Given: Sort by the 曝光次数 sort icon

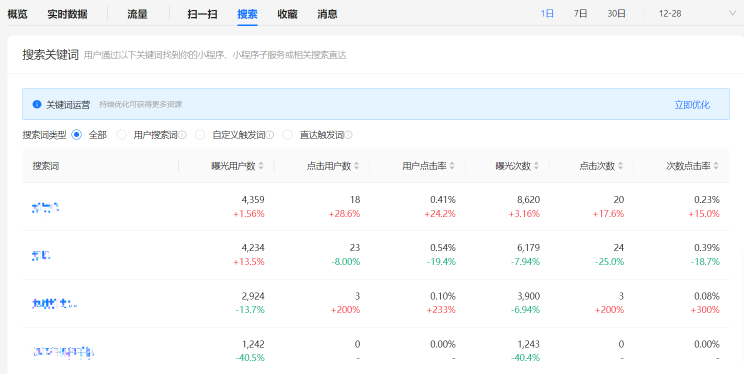Looking at the screenshot, I should pyautogui.click(x=536, y=166).
